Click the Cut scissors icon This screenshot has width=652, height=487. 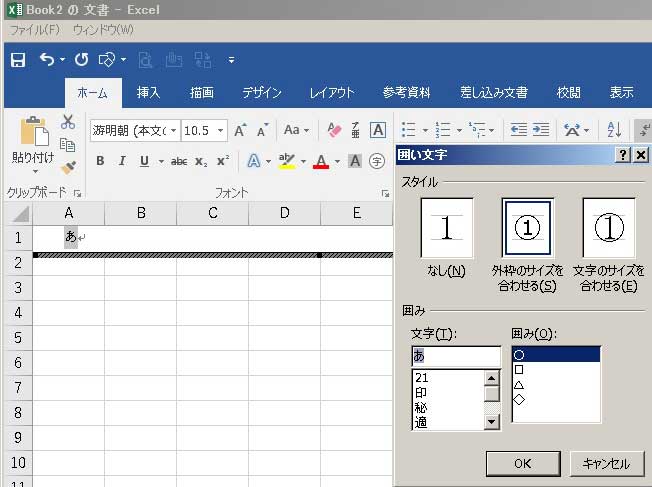click(68, 122)
